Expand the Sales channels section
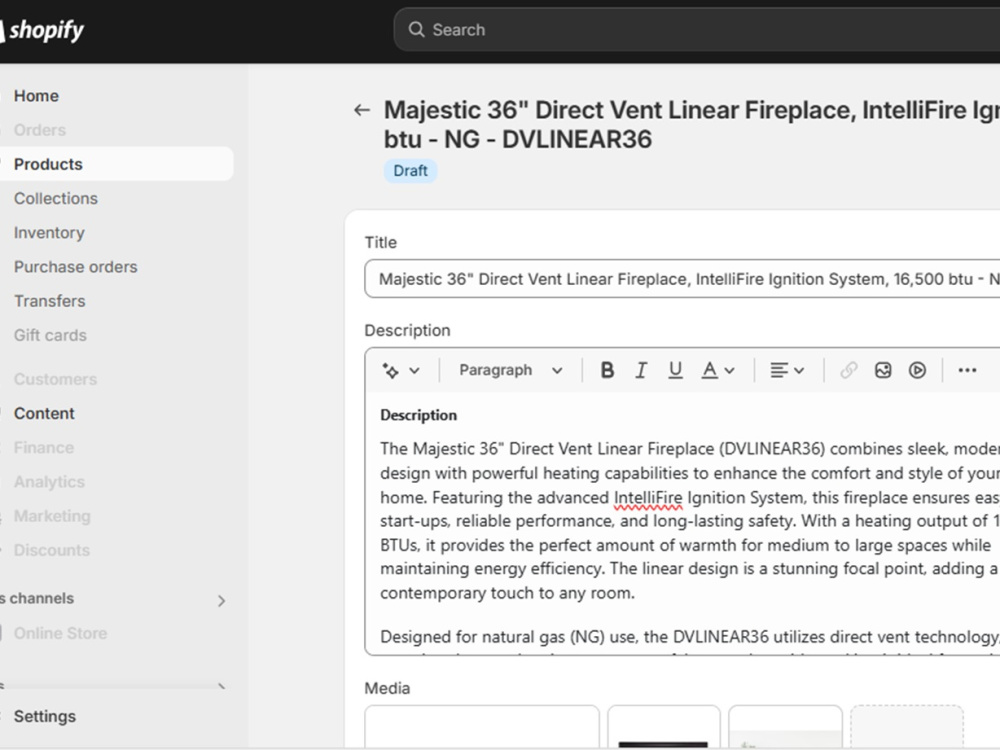 [221, 601]
